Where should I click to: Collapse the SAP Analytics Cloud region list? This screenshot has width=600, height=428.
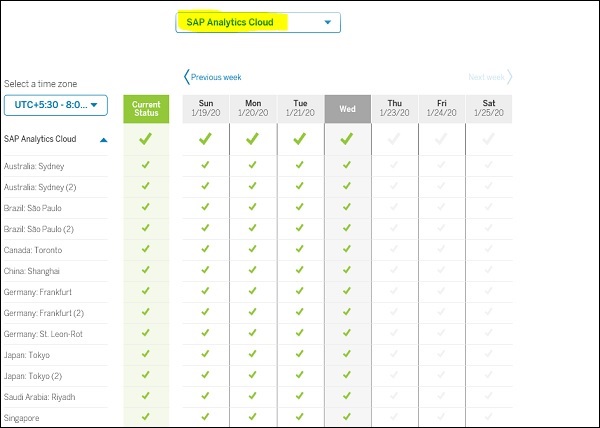(103, 140)
